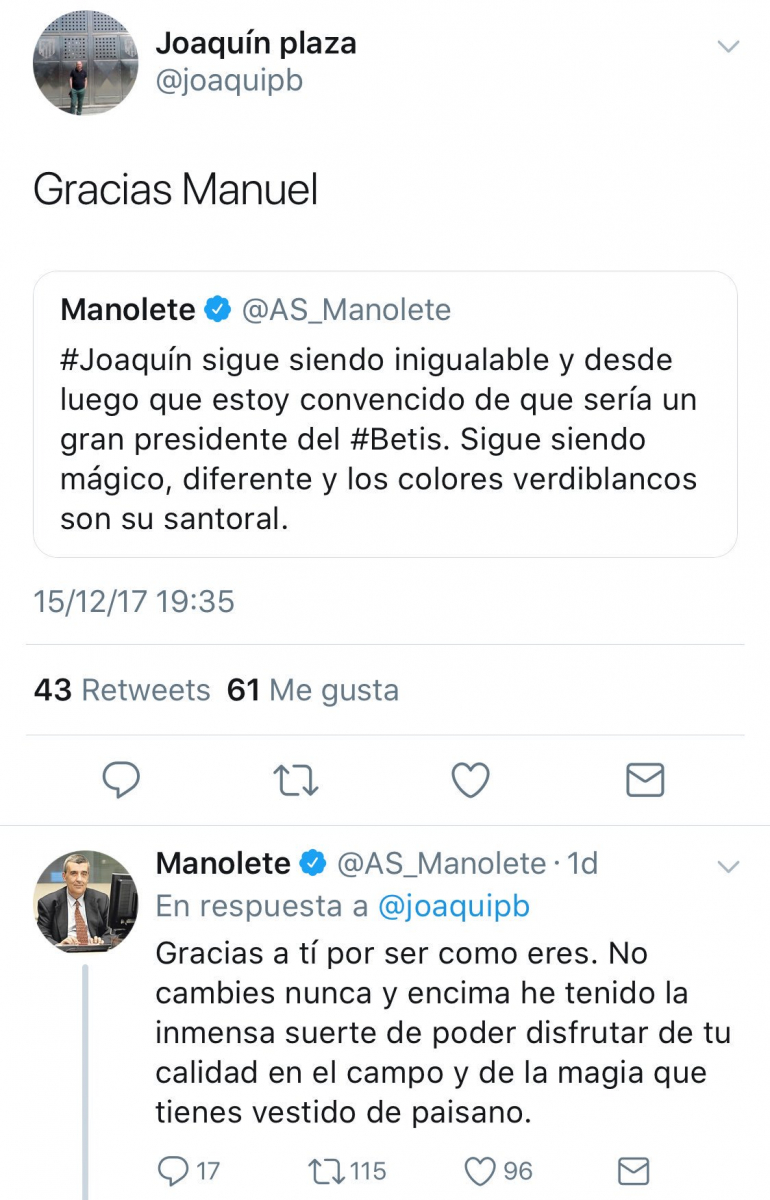This screenshot has height=1200, width=770.
Task: View the 61 Me gusta list
Action: 313,690
